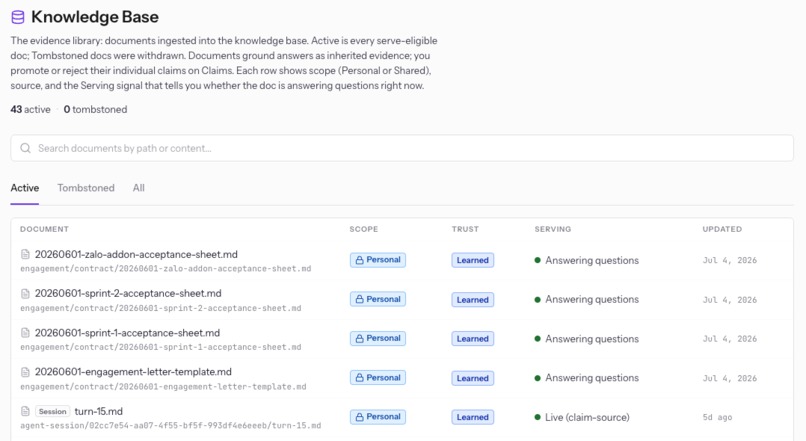Open 20260601-zalo-addon-acceptance-sheet.md document
Screen dimensions: 806x441
136,254
